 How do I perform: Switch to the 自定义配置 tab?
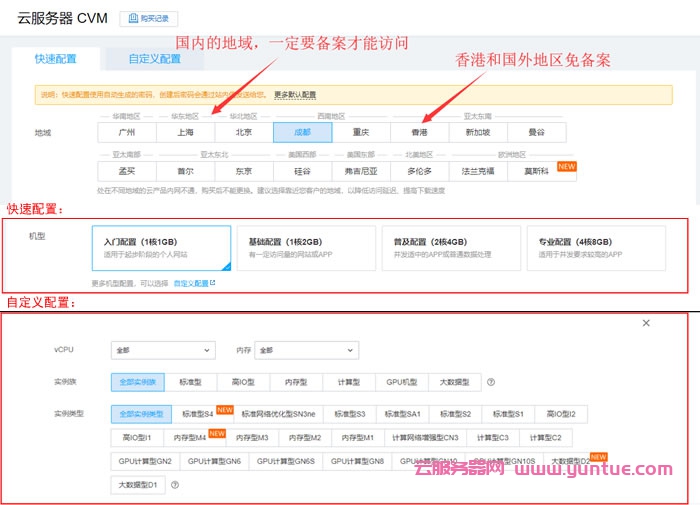(154, 59)
